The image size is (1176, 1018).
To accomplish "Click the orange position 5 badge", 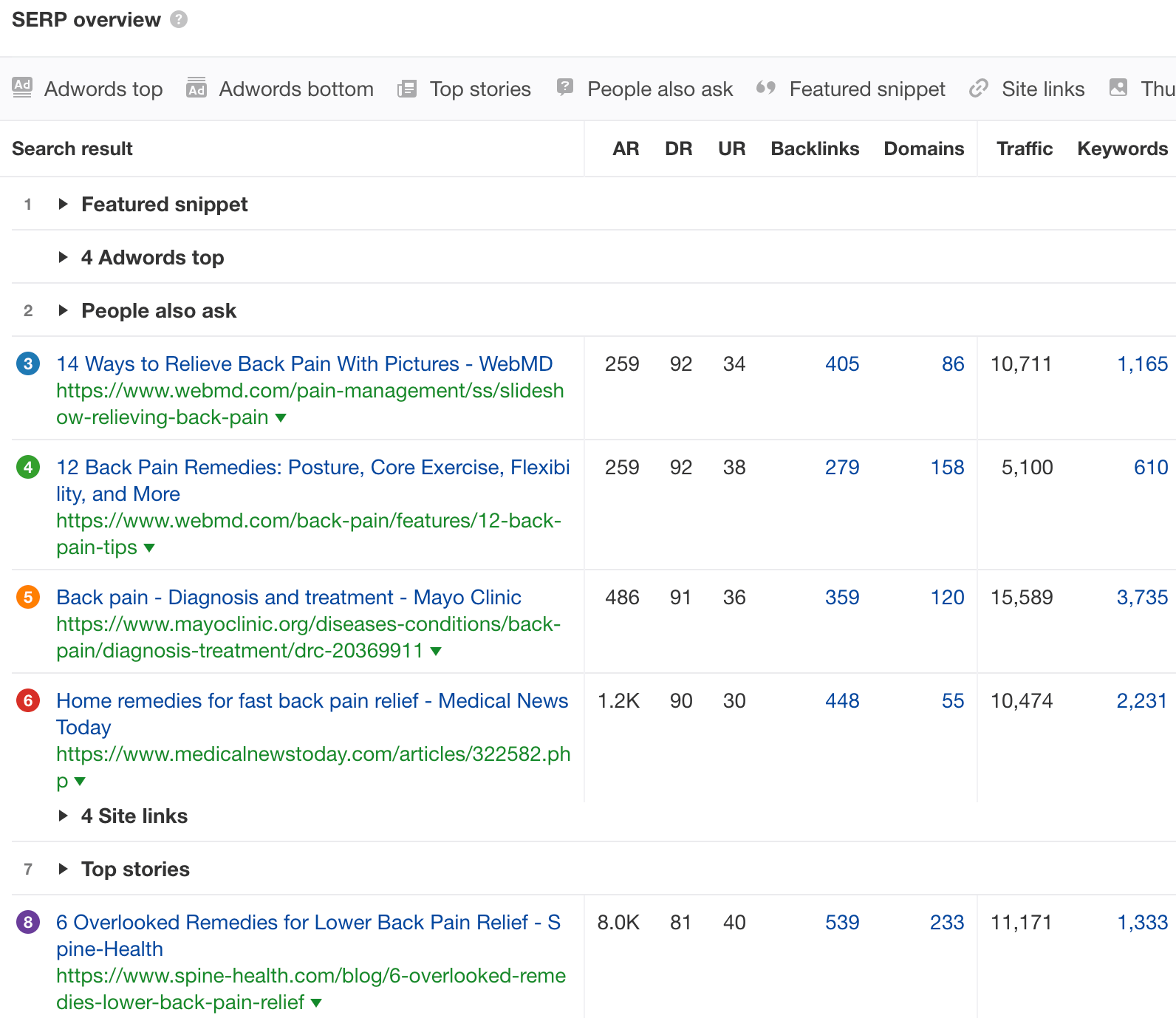I will pyautogui.click(x=28, y=597).
